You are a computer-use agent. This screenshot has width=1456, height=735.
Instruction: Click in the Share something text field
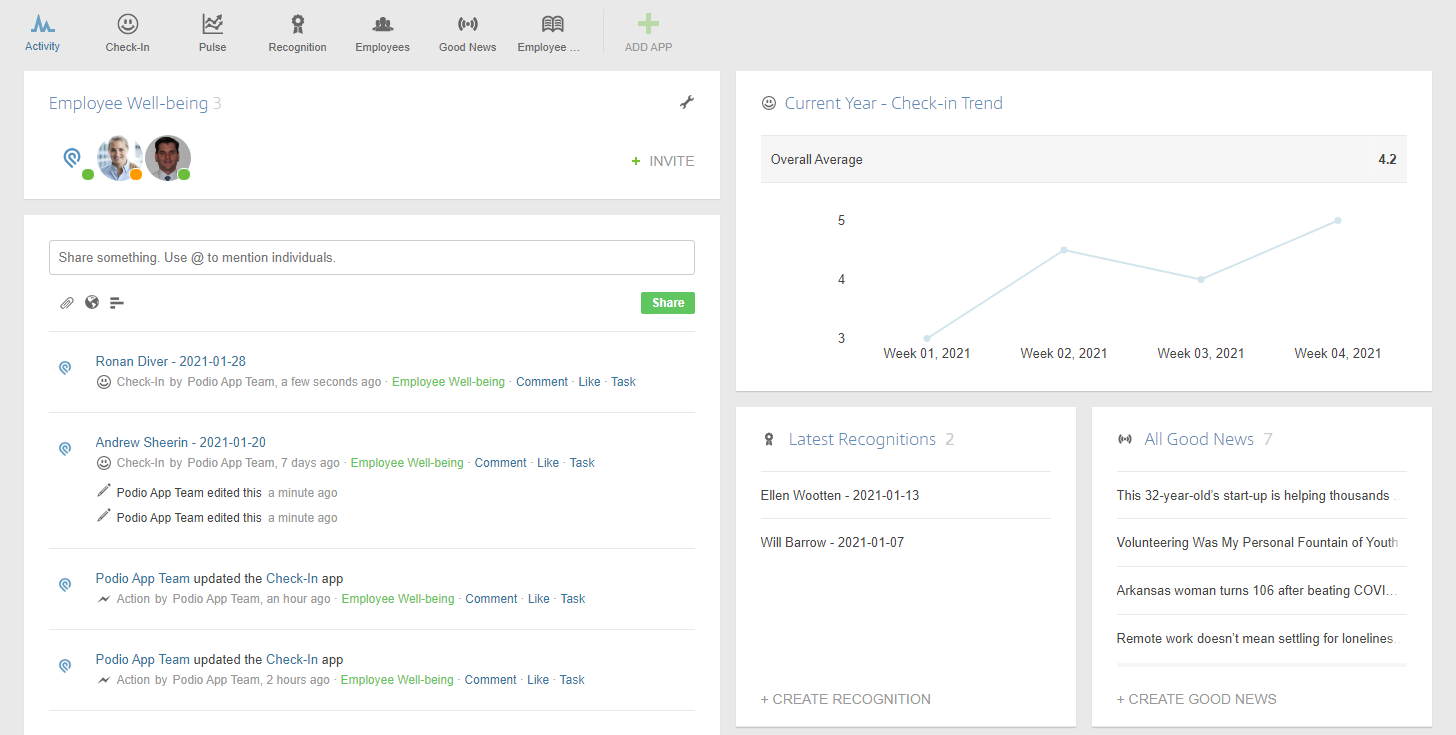tap(371, 257)
